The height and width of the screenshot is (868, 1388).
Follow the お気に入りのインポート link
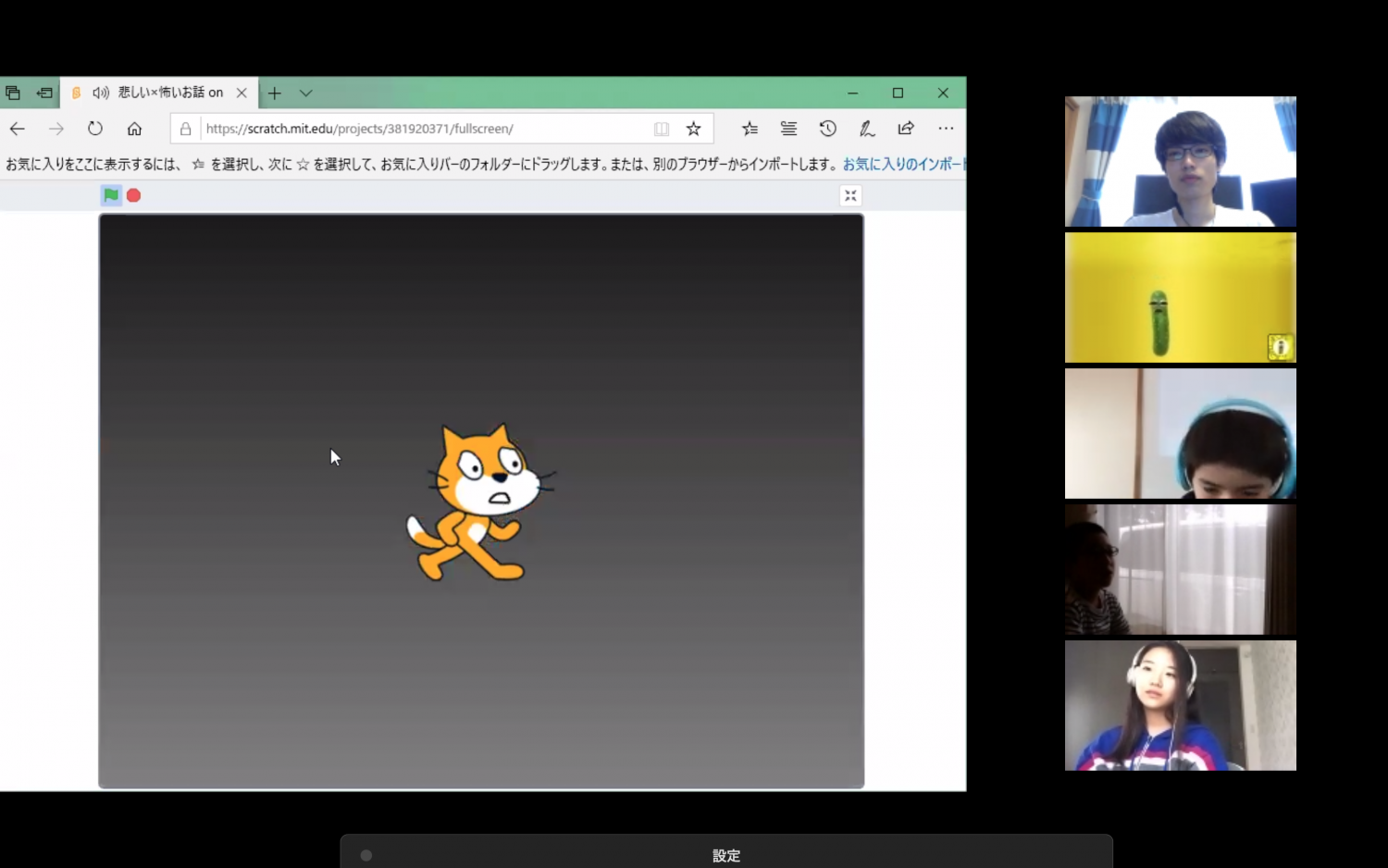902,163
